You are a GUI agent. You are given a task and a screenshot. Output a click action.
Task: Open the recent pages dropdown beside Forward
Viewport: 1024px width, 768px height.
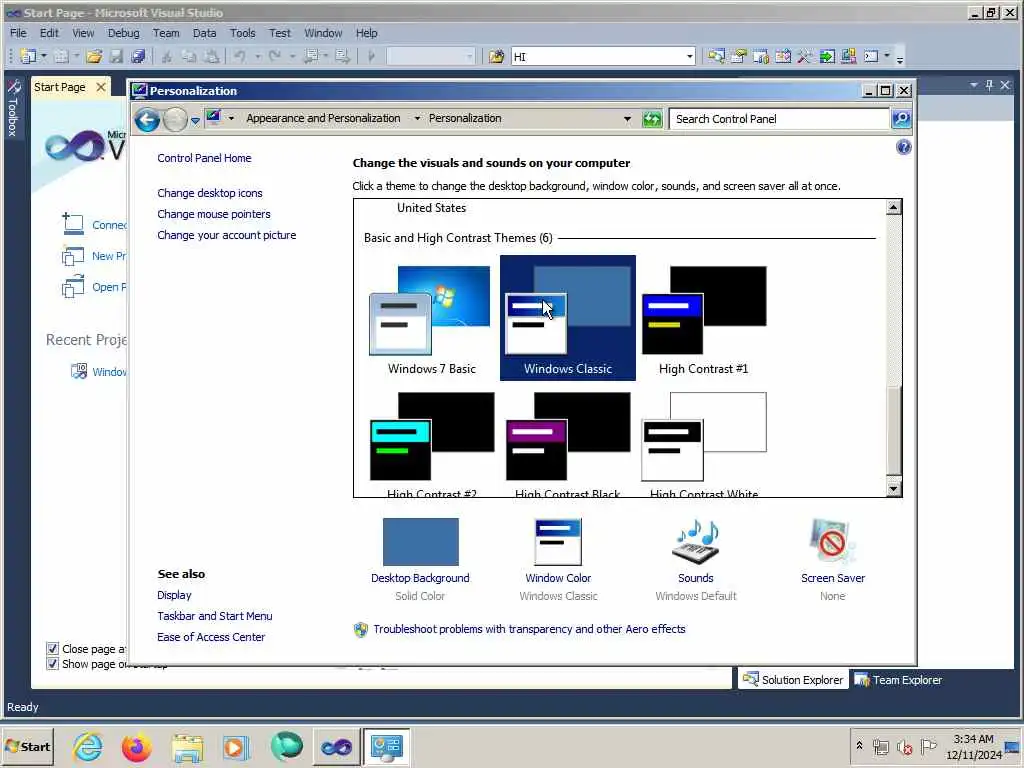tap(195, 121)
